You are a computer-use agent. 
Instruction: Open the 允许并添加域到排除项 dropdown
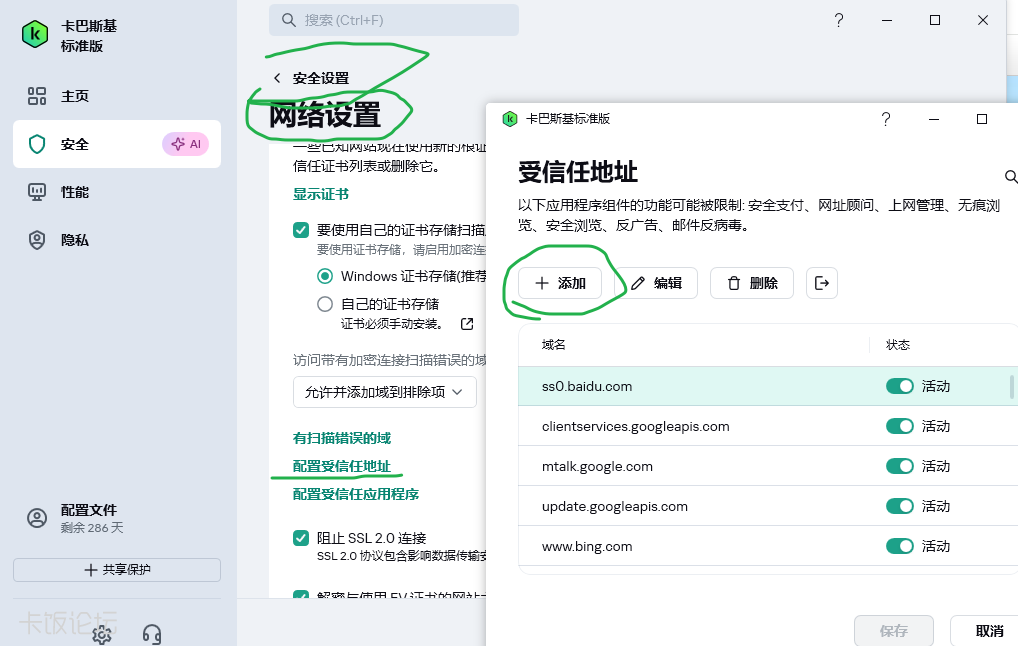tap(385, 392)
